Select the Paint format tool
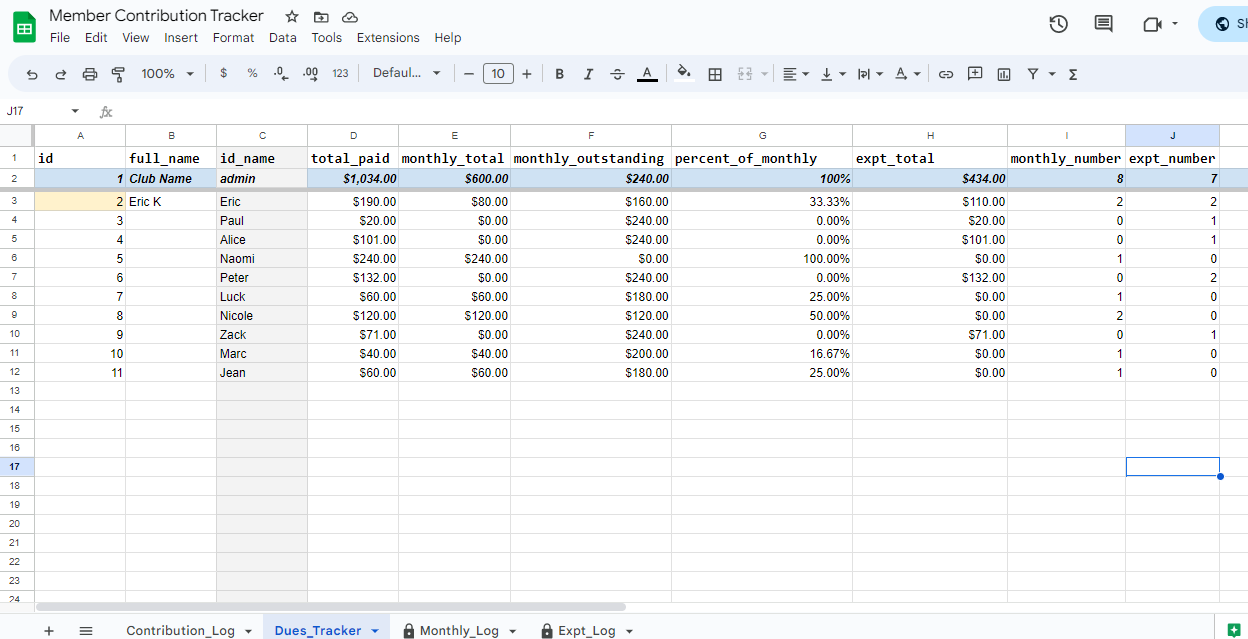The image size is (1248, 639). click(x=119, y=74)
